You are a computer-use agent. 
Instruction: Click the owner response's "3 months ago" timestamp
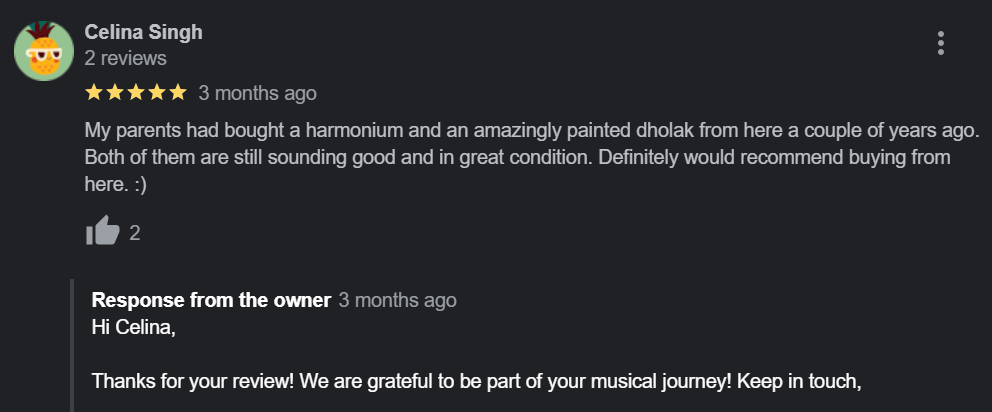coord(397,300)
